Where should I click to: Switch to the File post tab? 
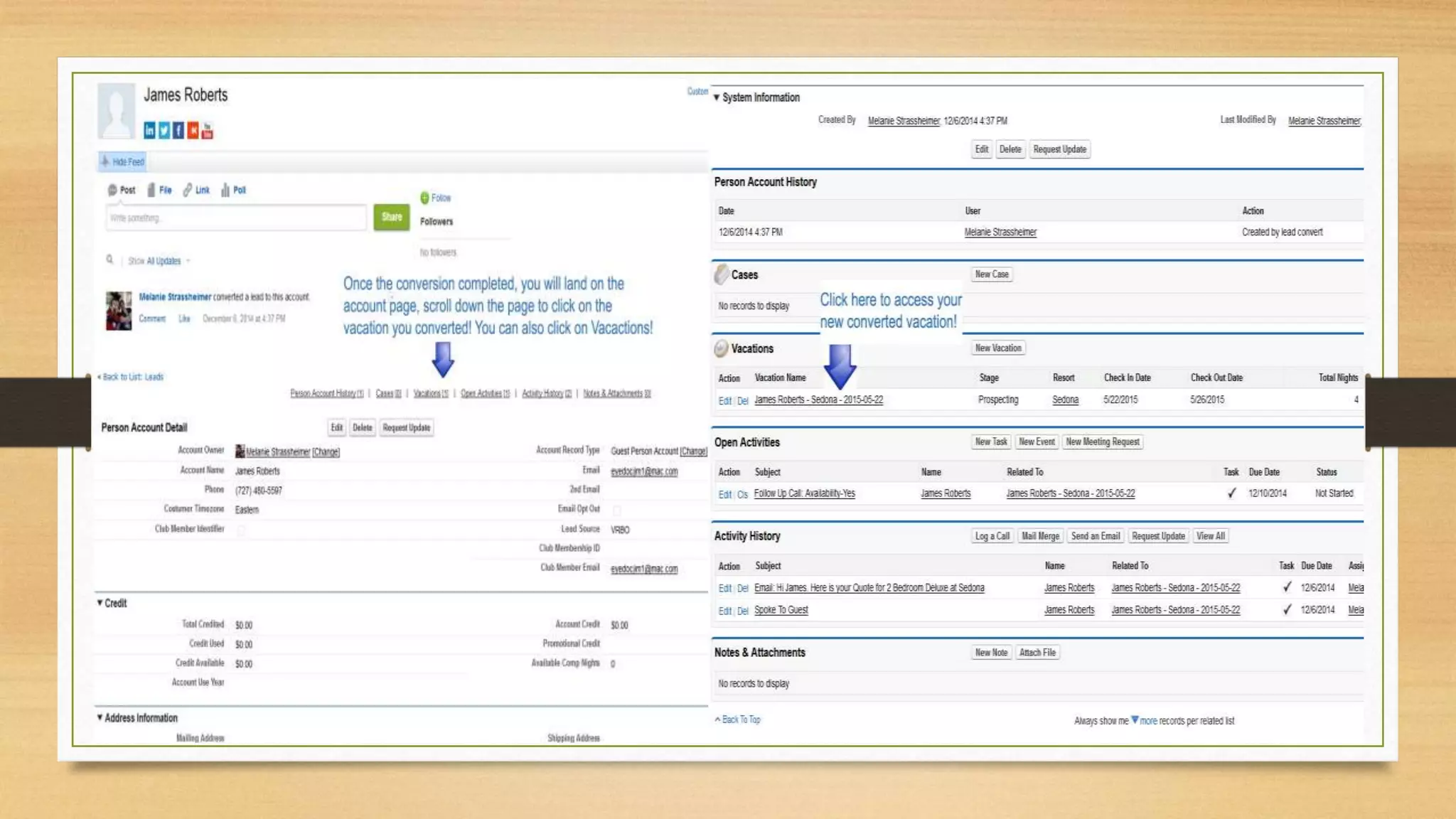click(x=160, y=190)
